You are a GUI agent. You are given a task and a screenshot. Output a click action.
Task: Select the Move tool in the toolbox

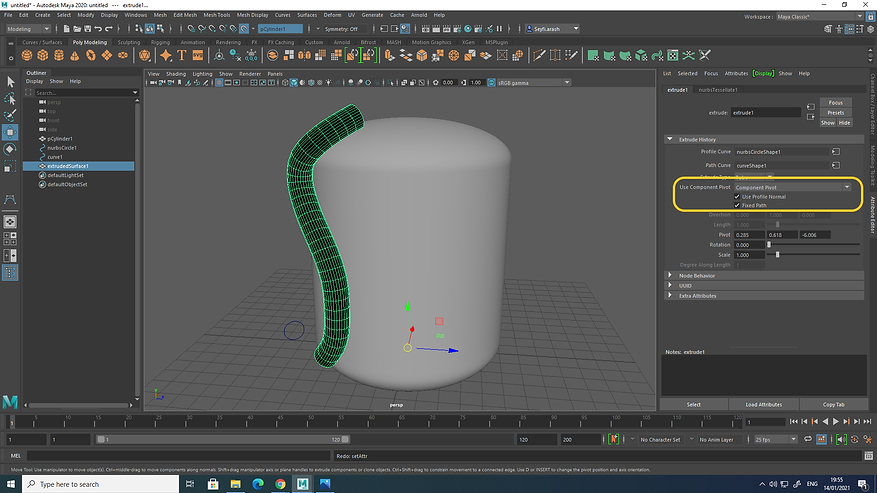(10, 132)
